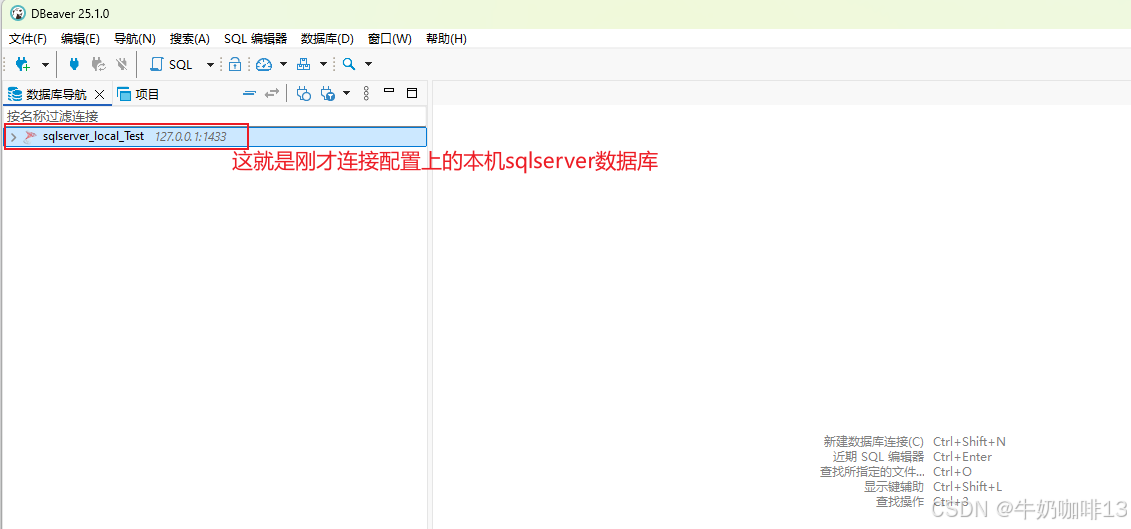The image size is (1131, 529).
Task: Click the transaction lock icon
Action: tap(234, 64)
